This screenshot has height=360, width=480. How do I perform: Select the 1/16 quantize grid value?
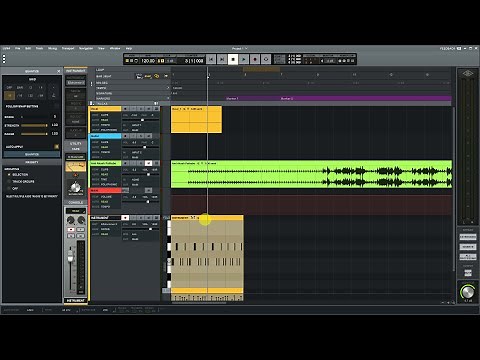(x=20, y=96)
